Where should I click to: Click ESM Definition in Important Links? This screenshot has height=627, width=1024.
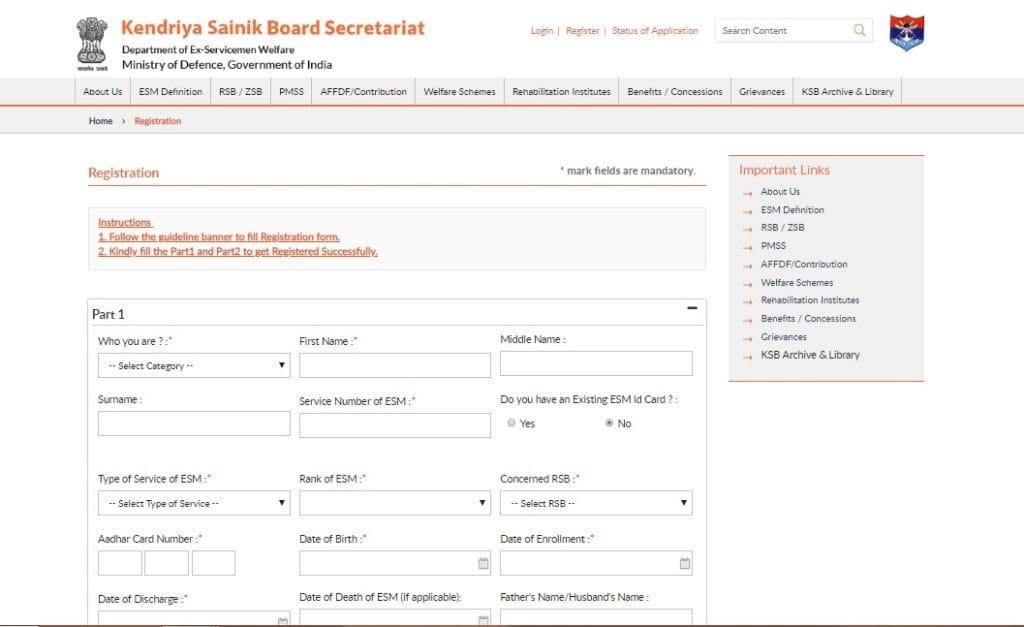tap(792, 210)
